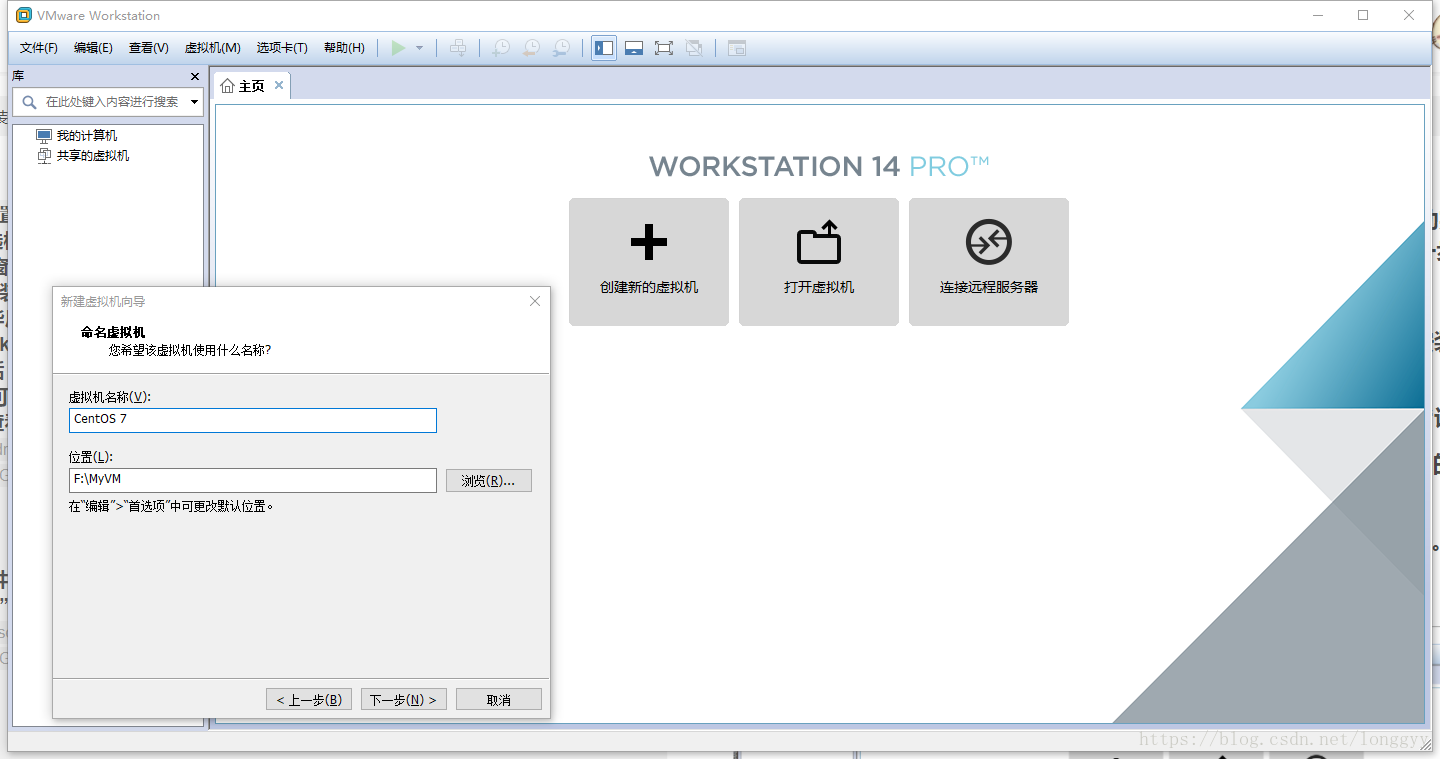Open the 查看(V) menu
This screenshot has height=759, width=1440.
[x=149, y=48]
